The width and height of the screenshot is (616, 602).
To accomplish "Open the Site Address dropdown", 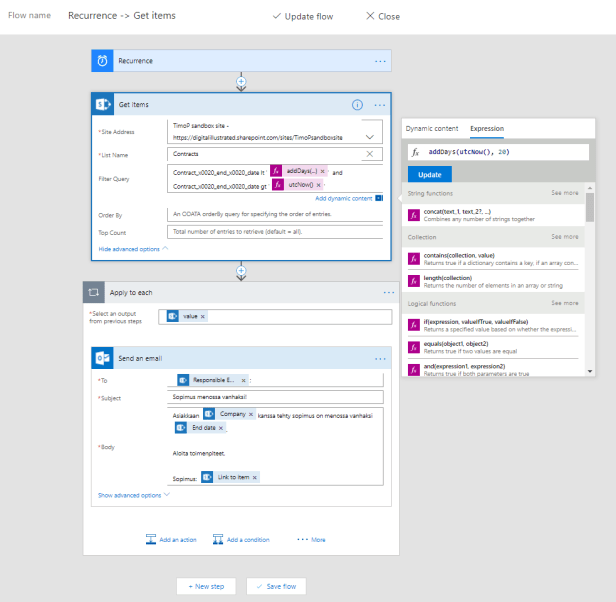I will [x=370, y=135].
